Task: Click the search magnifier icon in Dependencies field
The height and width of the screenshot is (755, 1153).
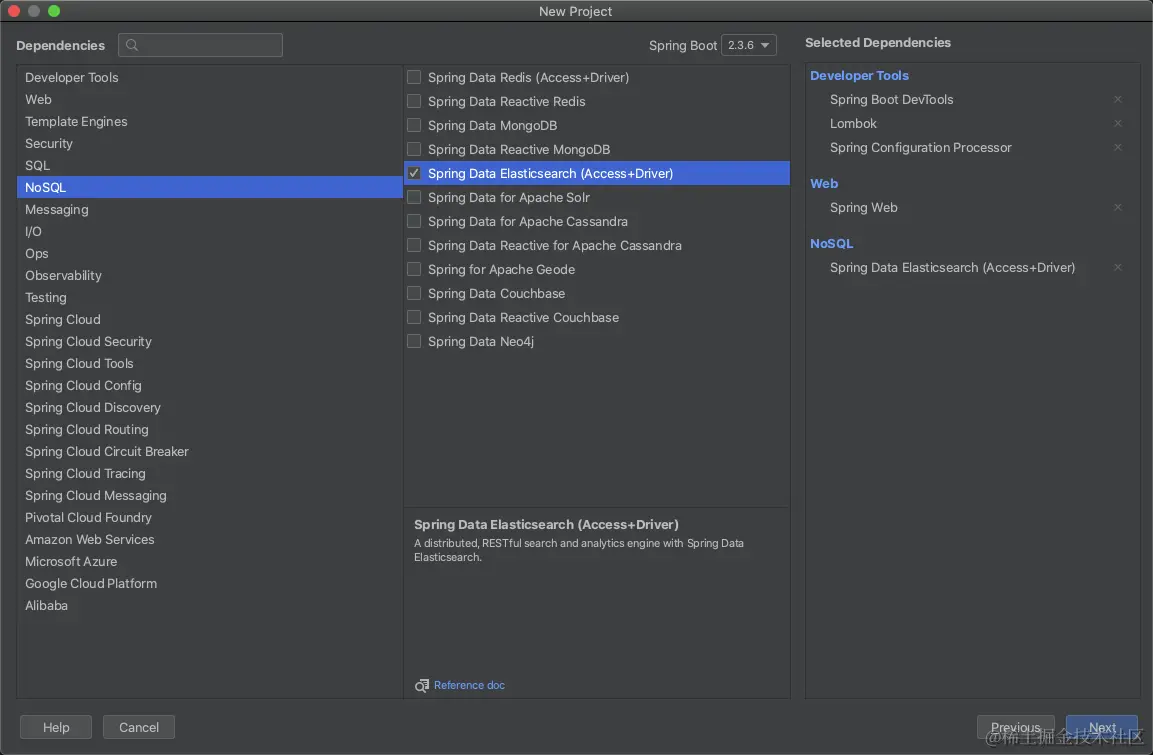Action: pos(133,45)
